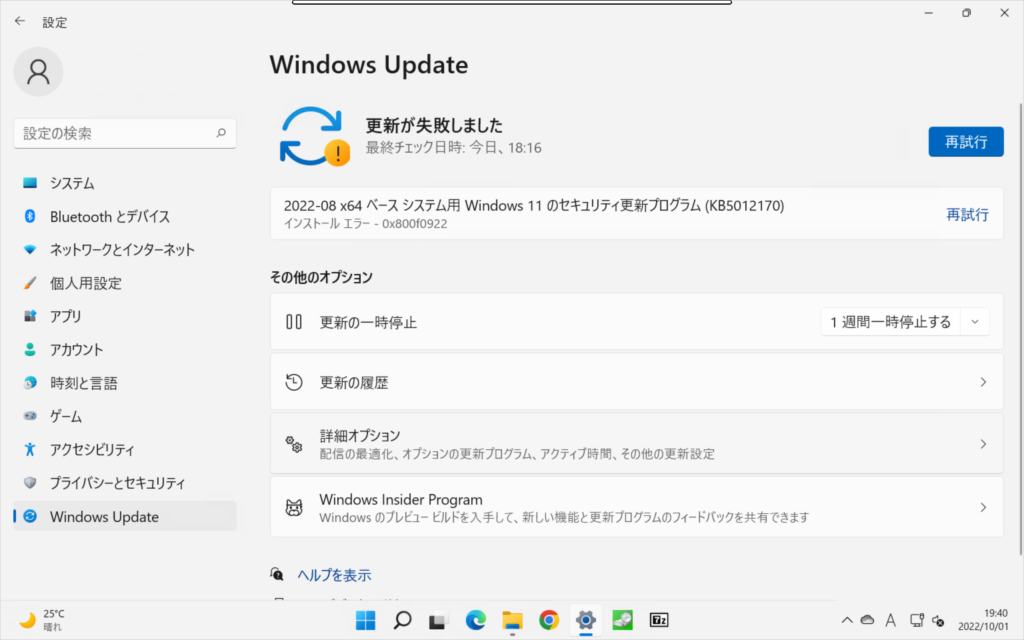Screen dimensions: 1024x640
Task: Click the taskbar search icon
Action: click(x=402, y=619)
